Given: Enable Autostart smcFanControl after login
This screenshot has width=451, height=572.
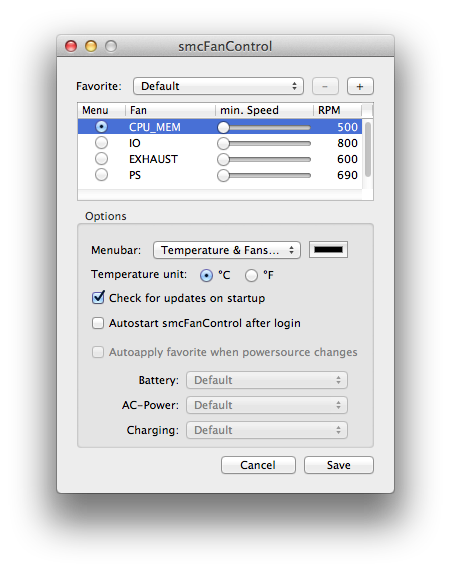Looking at the screenshot, I should point(98,323).
